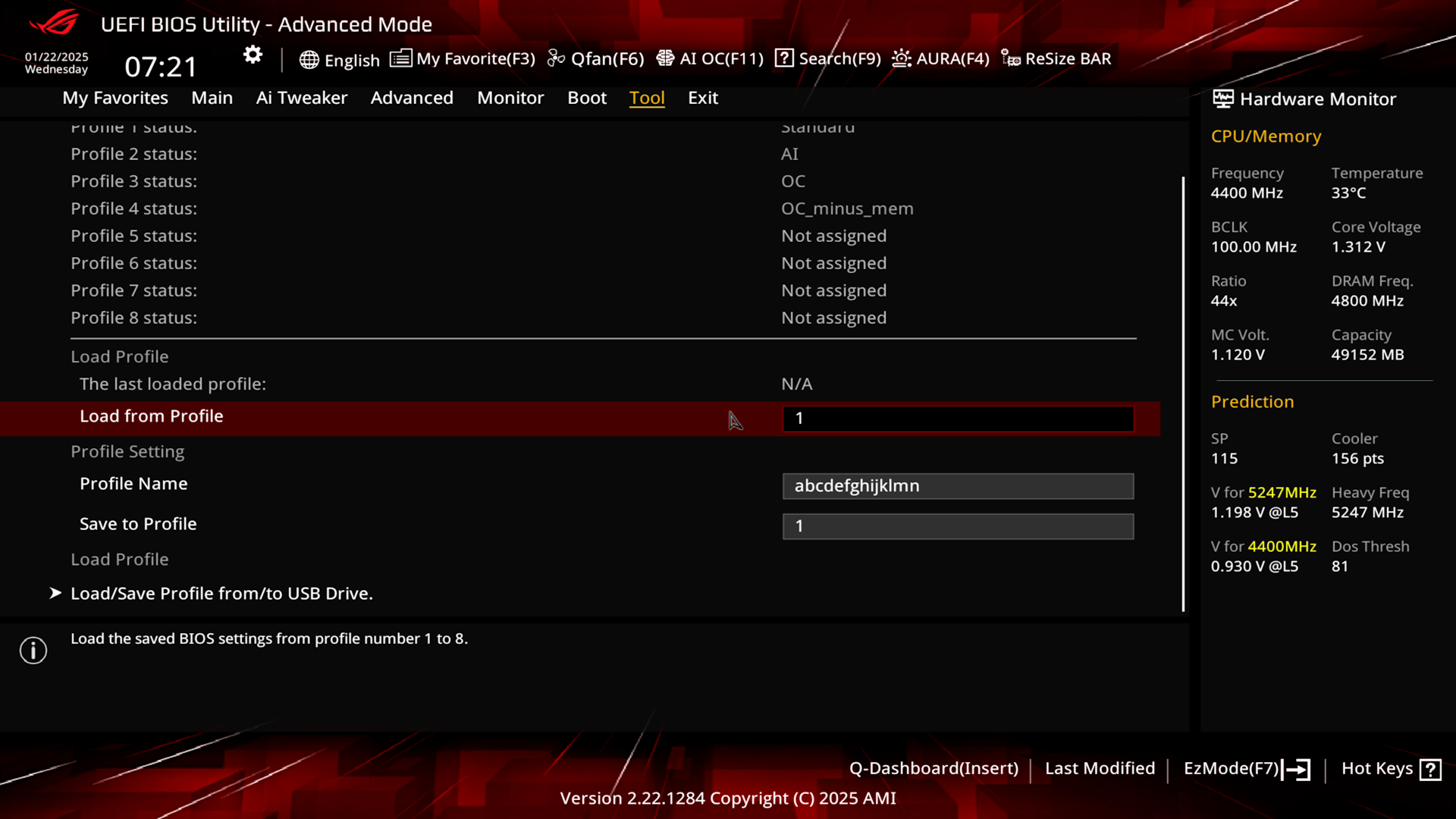Viewport: 1456px width, 819px height.
Task: Launch AI OC overclocking tool
Action: pos(711,58)
